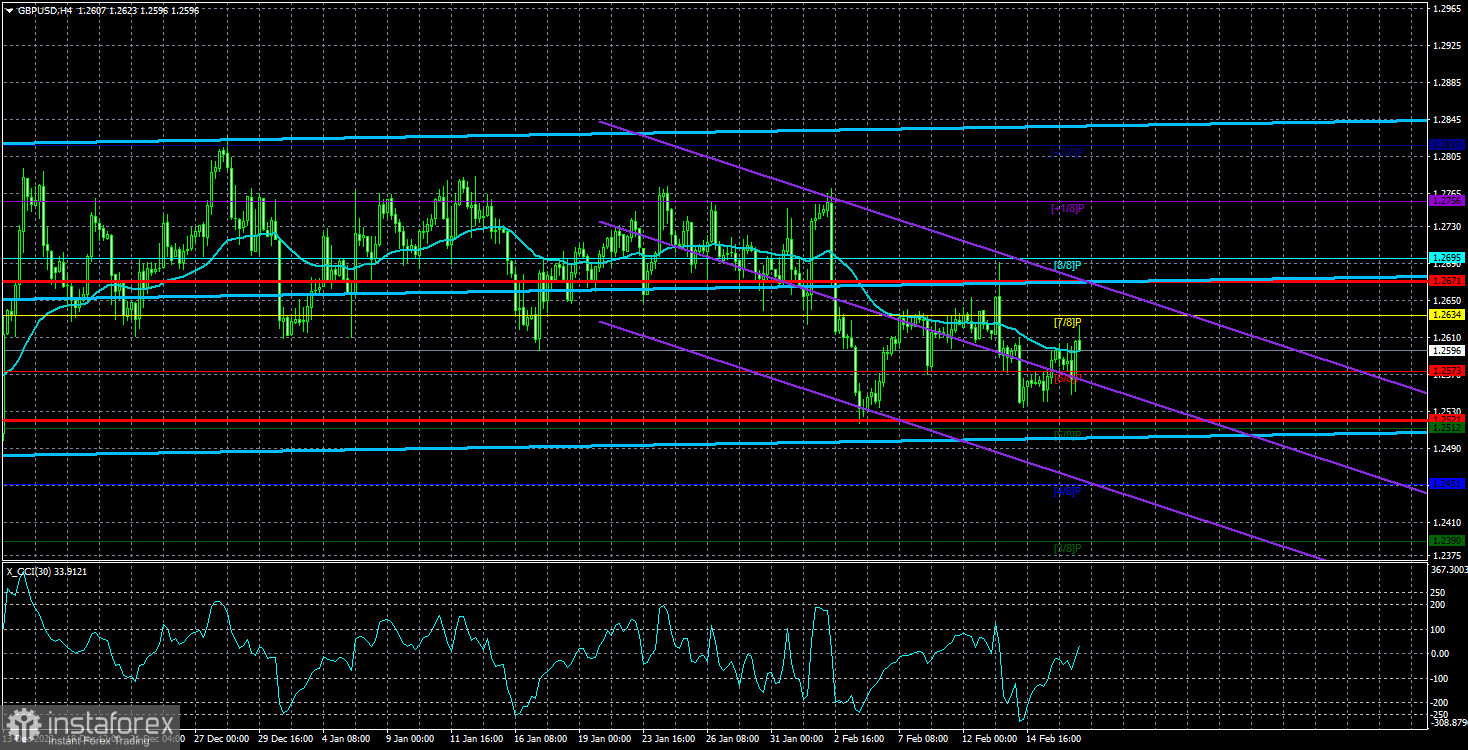The height and width of the screenshot is (750, 1468).
Task: Select the 1.2730 price scale value
Action: point(1445,228)
